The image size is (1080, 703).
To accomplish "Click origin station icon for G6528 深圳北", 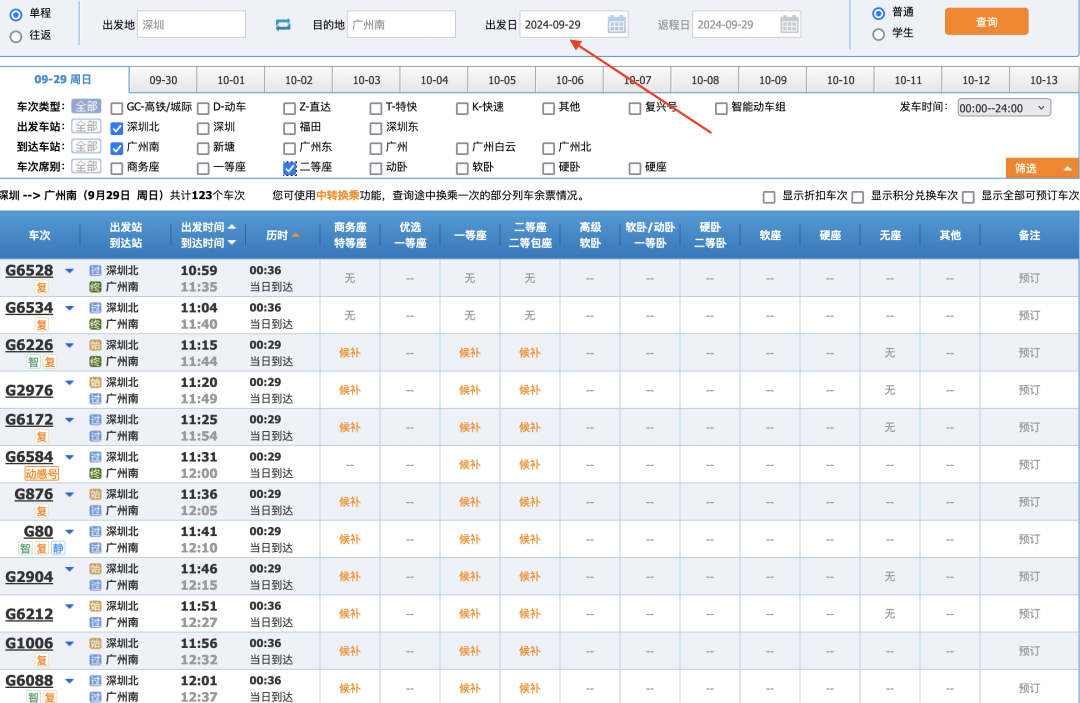I will [95, 271].
